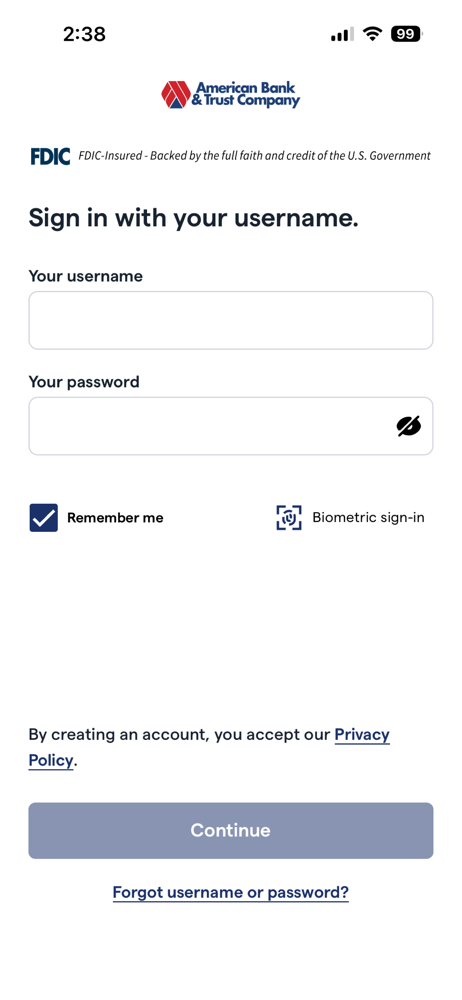This screenshot has height=1000, width=462.
Task: Focus the Your username input field
Action: click(x=231, y=320)
